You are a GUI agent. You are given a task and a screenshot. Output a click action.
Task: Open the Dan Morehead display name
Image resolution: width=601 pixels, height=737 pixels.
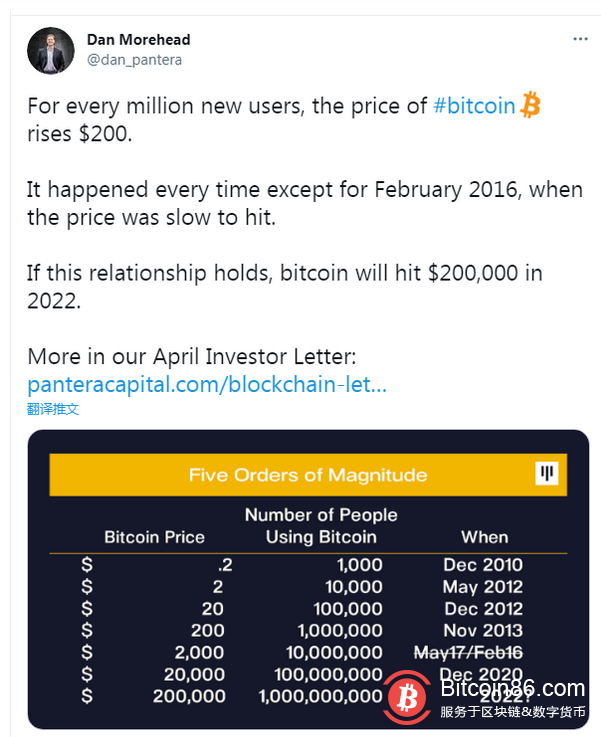coord(138,40)
